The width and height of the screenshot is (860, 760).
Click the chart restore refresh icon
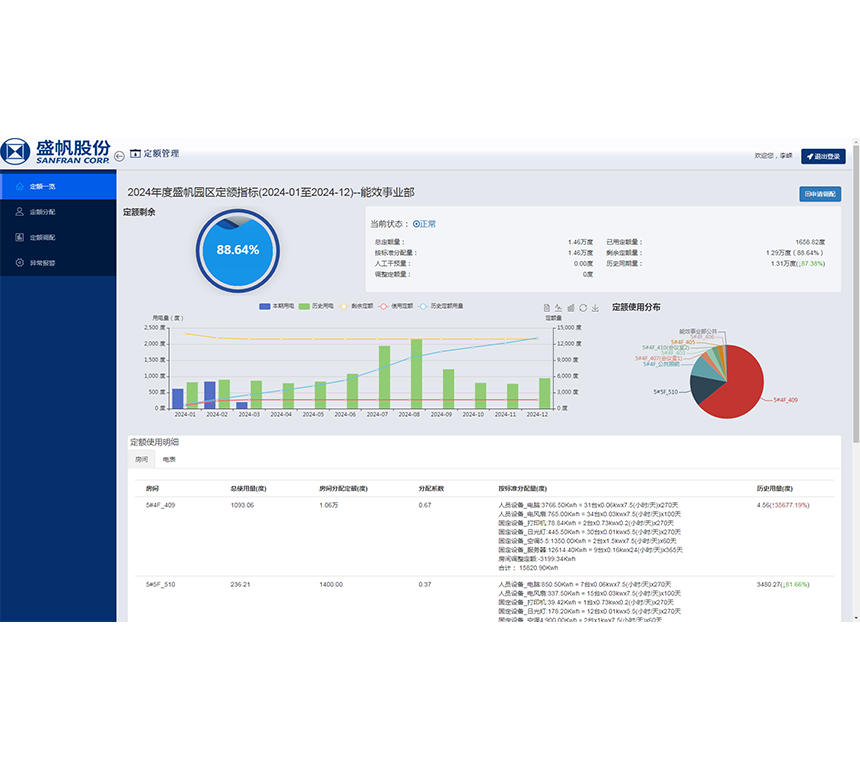583,308
